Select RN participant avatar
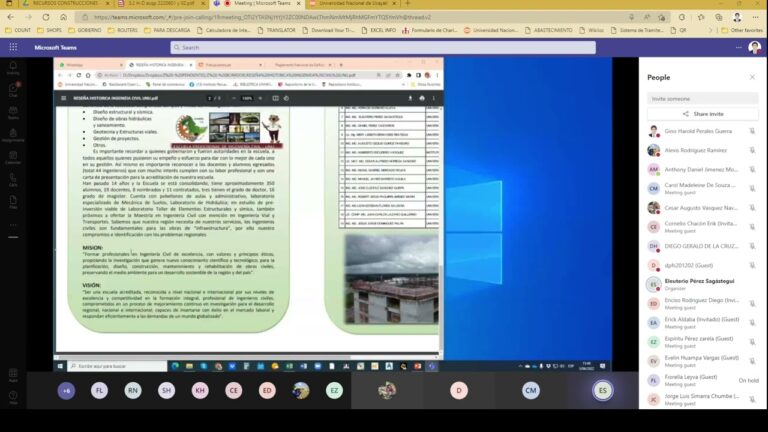Screen dimensions: 768x432 (133, 390)
